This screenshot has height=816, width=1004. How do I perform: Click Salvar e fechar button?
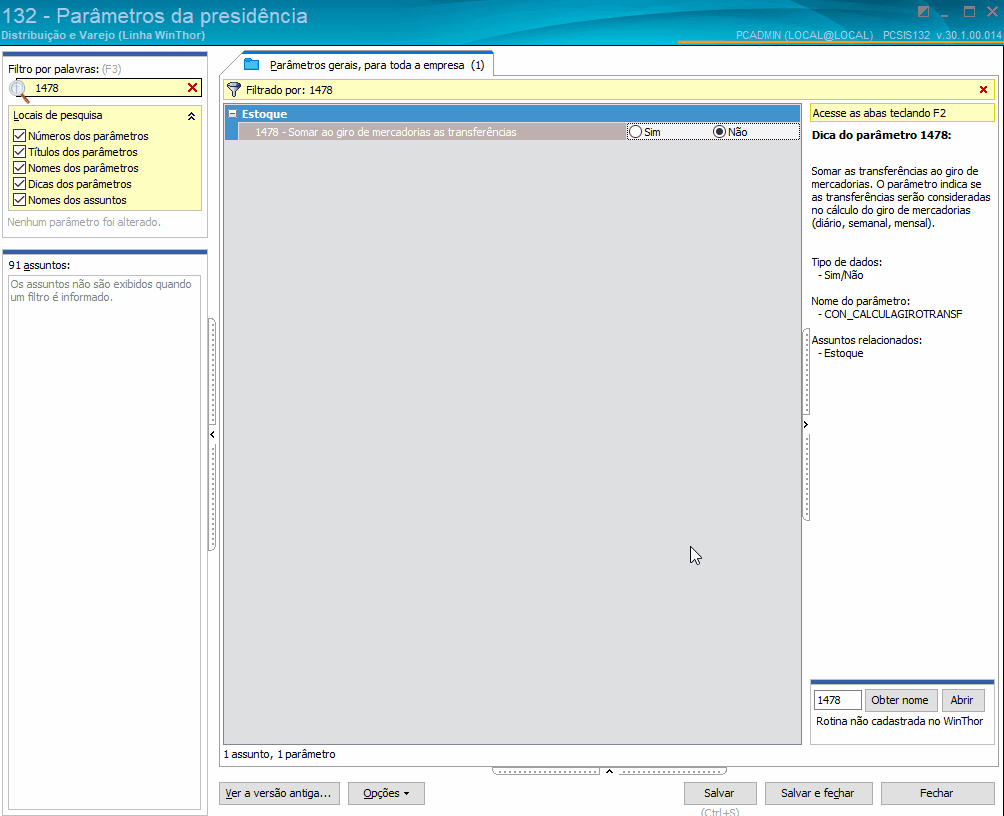coord(818,793)
